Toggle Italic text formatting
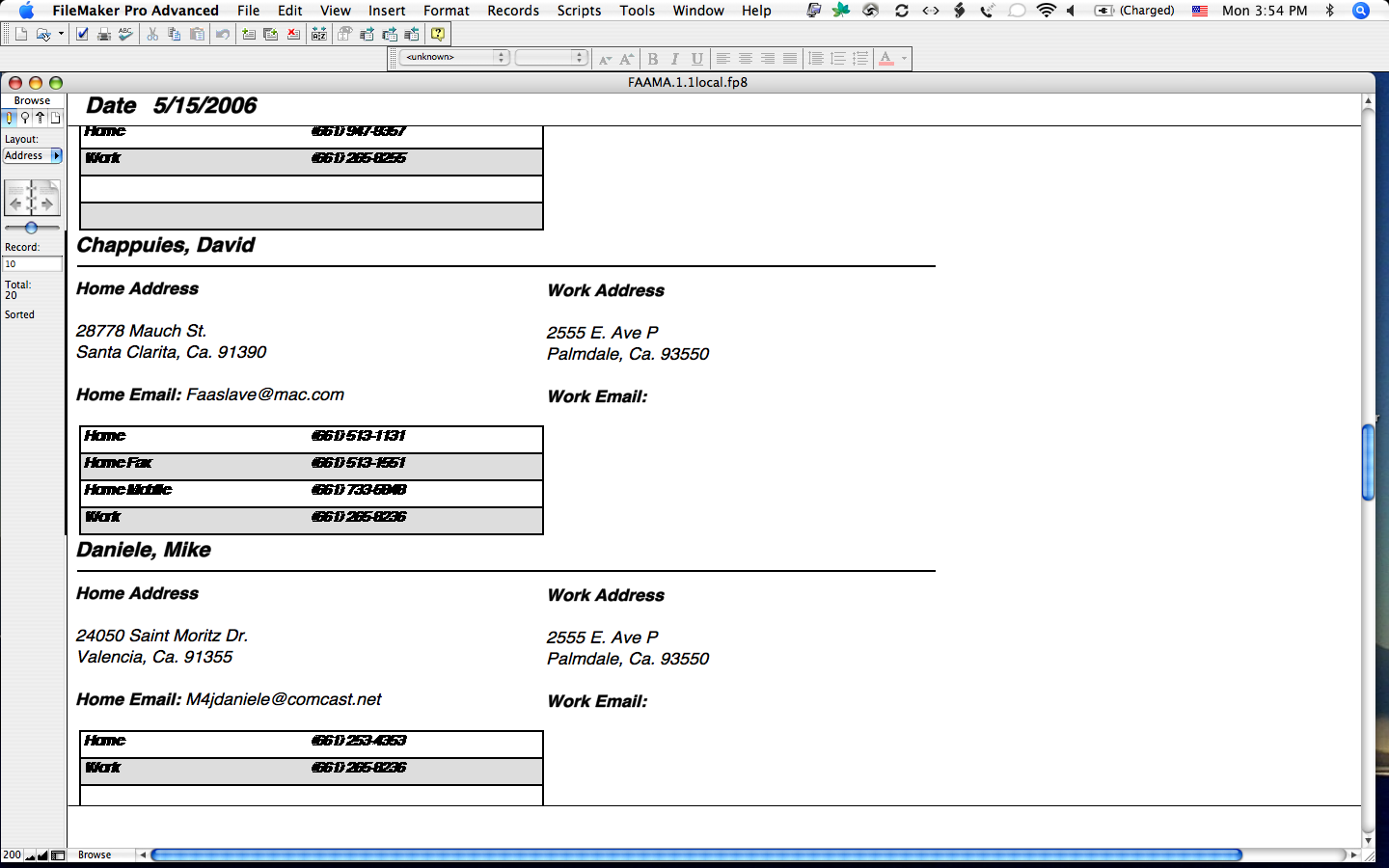This screenshot has width=1389, height=868. (x=675, y=59)
